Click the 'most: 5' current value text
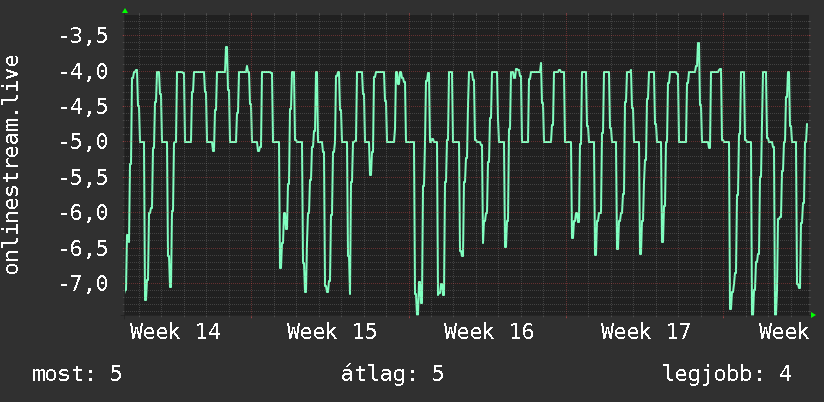824x402 pixels. 77,374
